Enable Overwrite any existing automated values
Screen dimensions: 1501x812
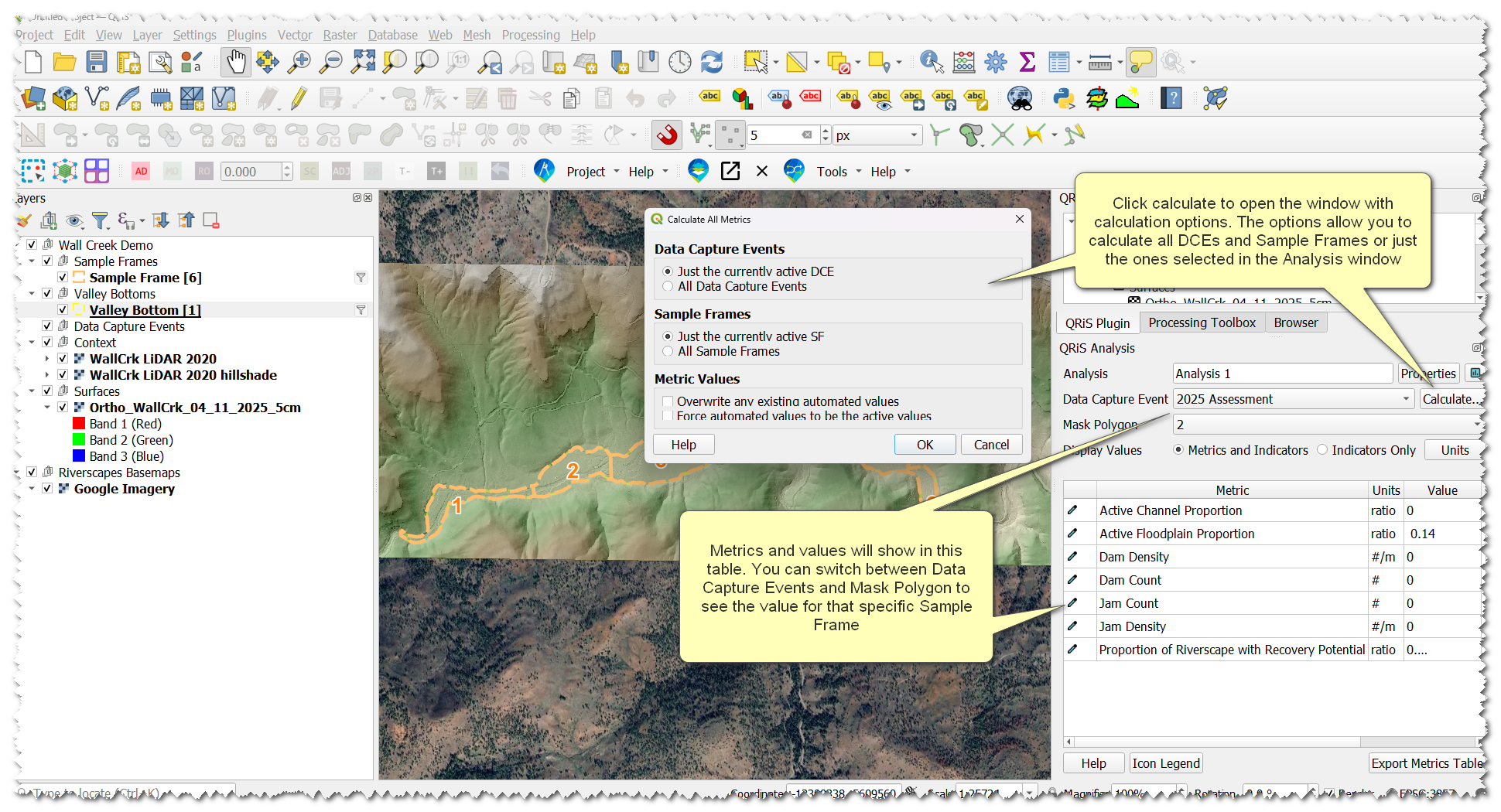coord(668,401)
